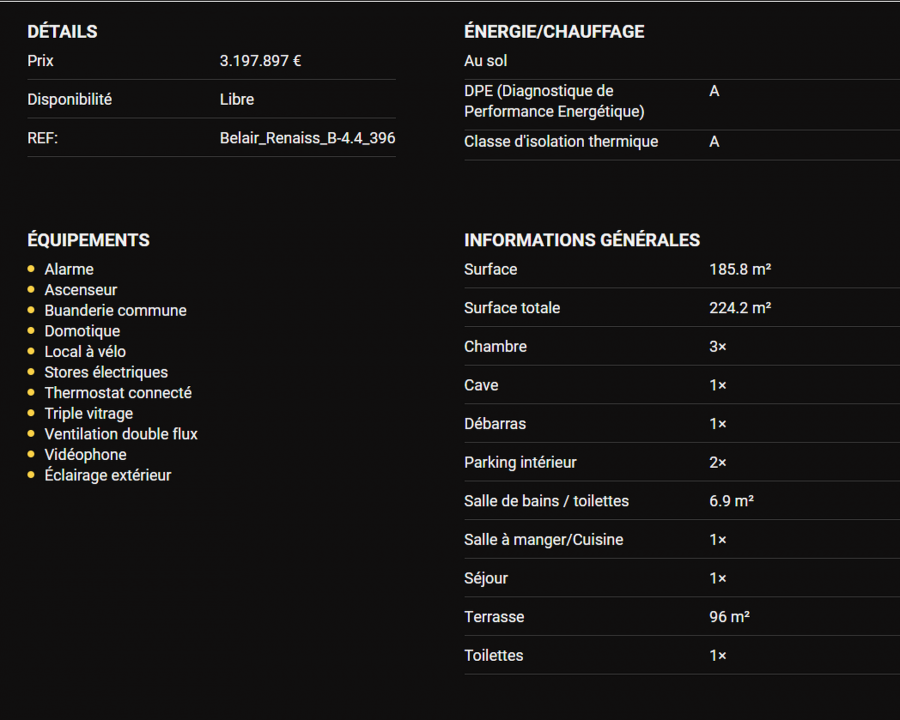Click the Alarme equipment item
This screenshot has width=900, height=720.
(x=69, y=269)
